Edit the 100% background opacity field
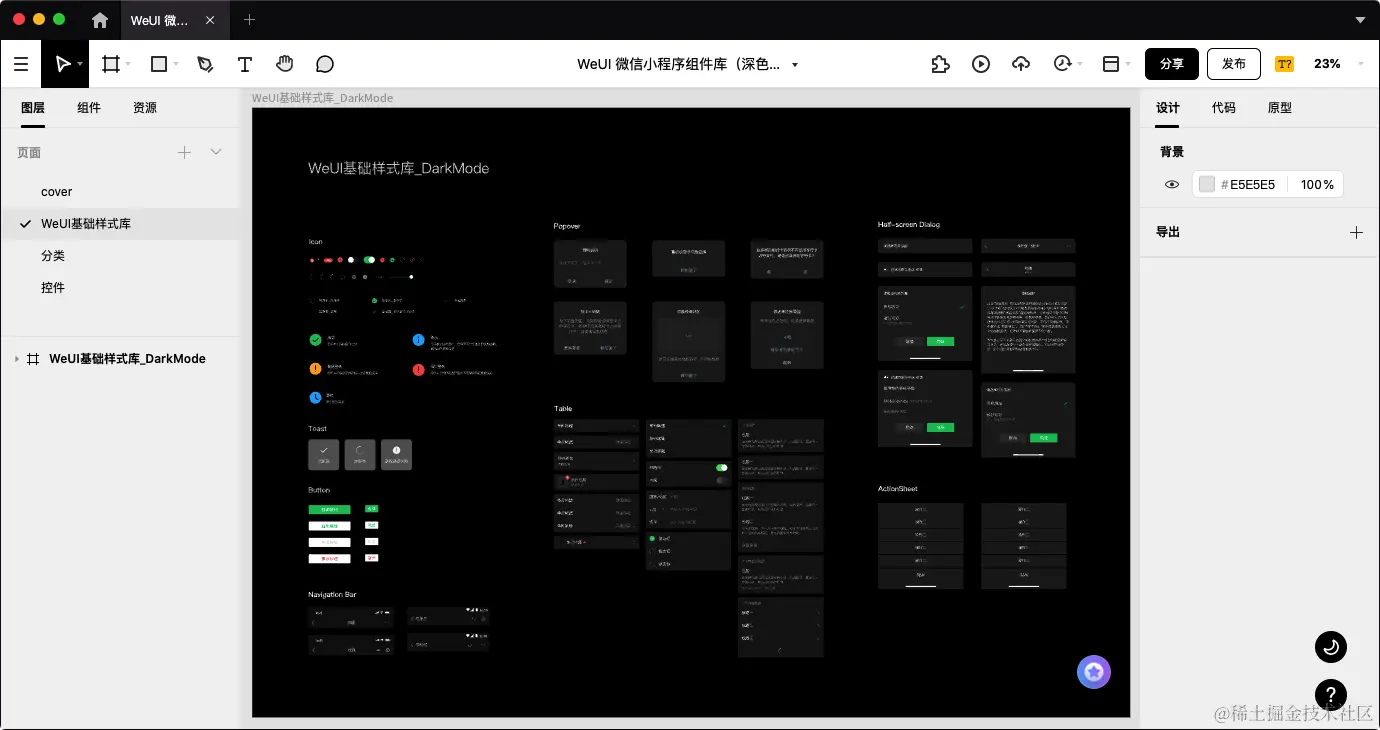 1317,185
